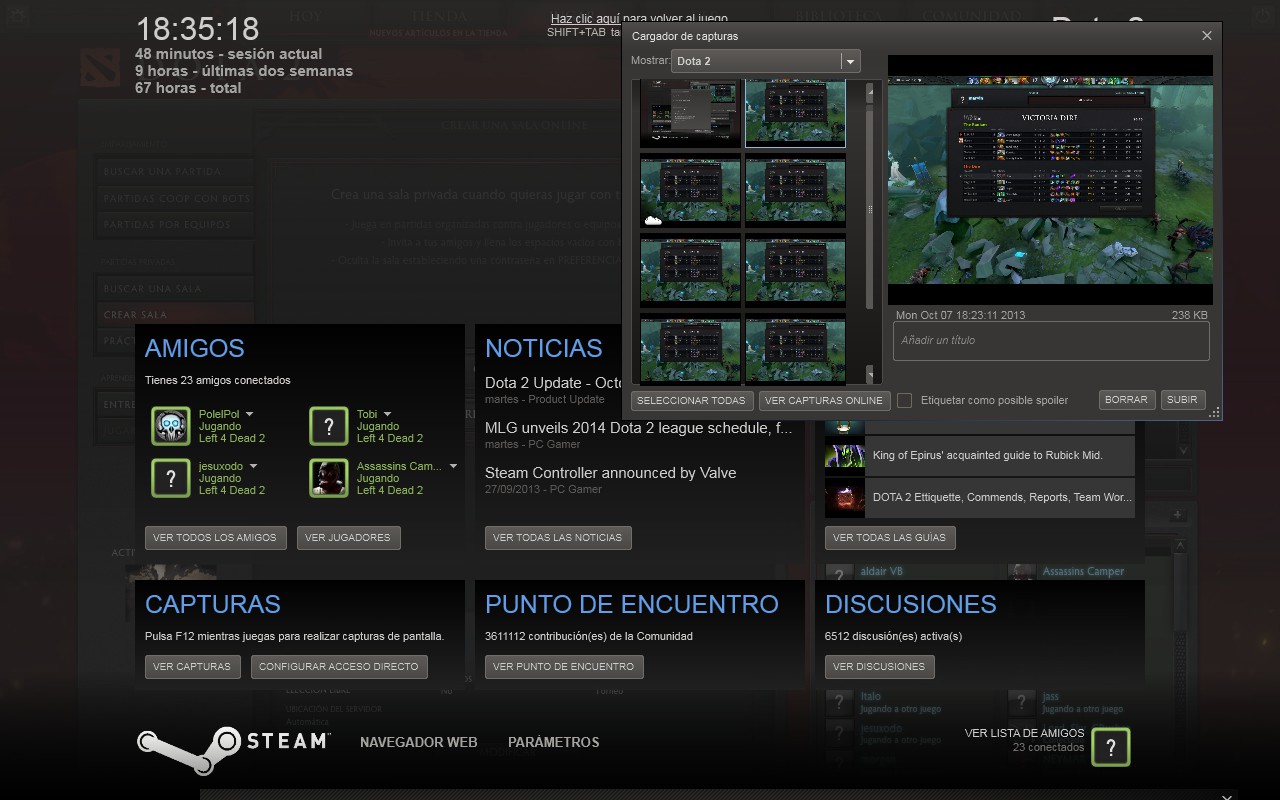Image resolution: width=1280 pixels, height=800 pixels.
Task: Click VER TODOS LOS AMIGOS button
Action: pos(215,538)
